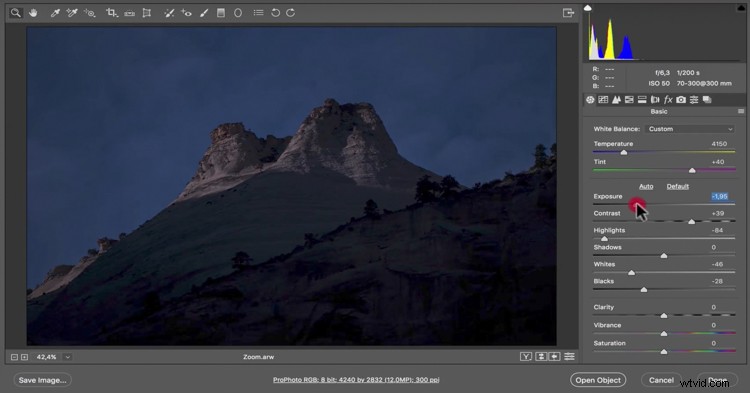Open the White Balance dropdown

pos(690,129)
